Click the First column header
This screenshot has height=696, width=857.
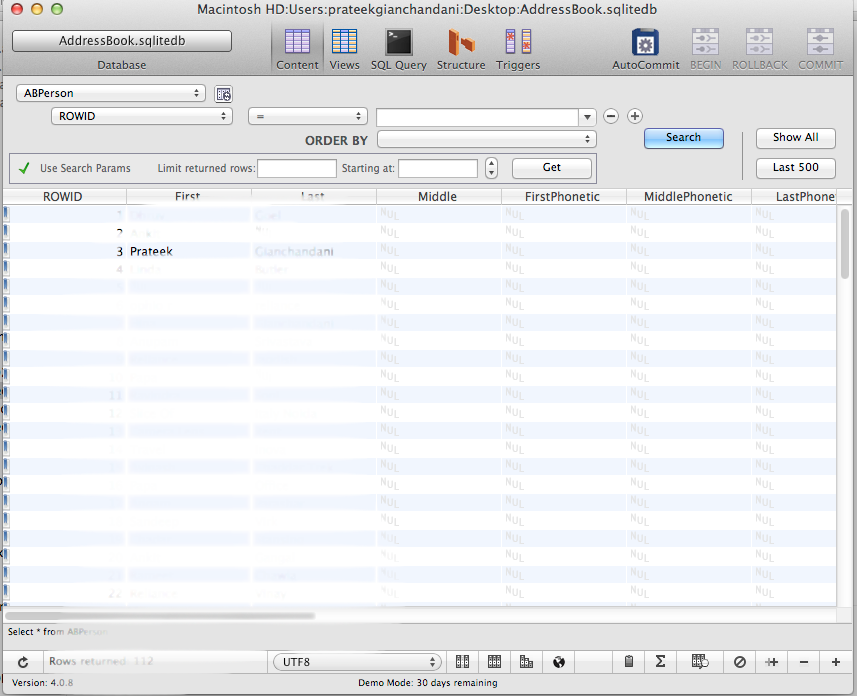(x=188, y=197)
